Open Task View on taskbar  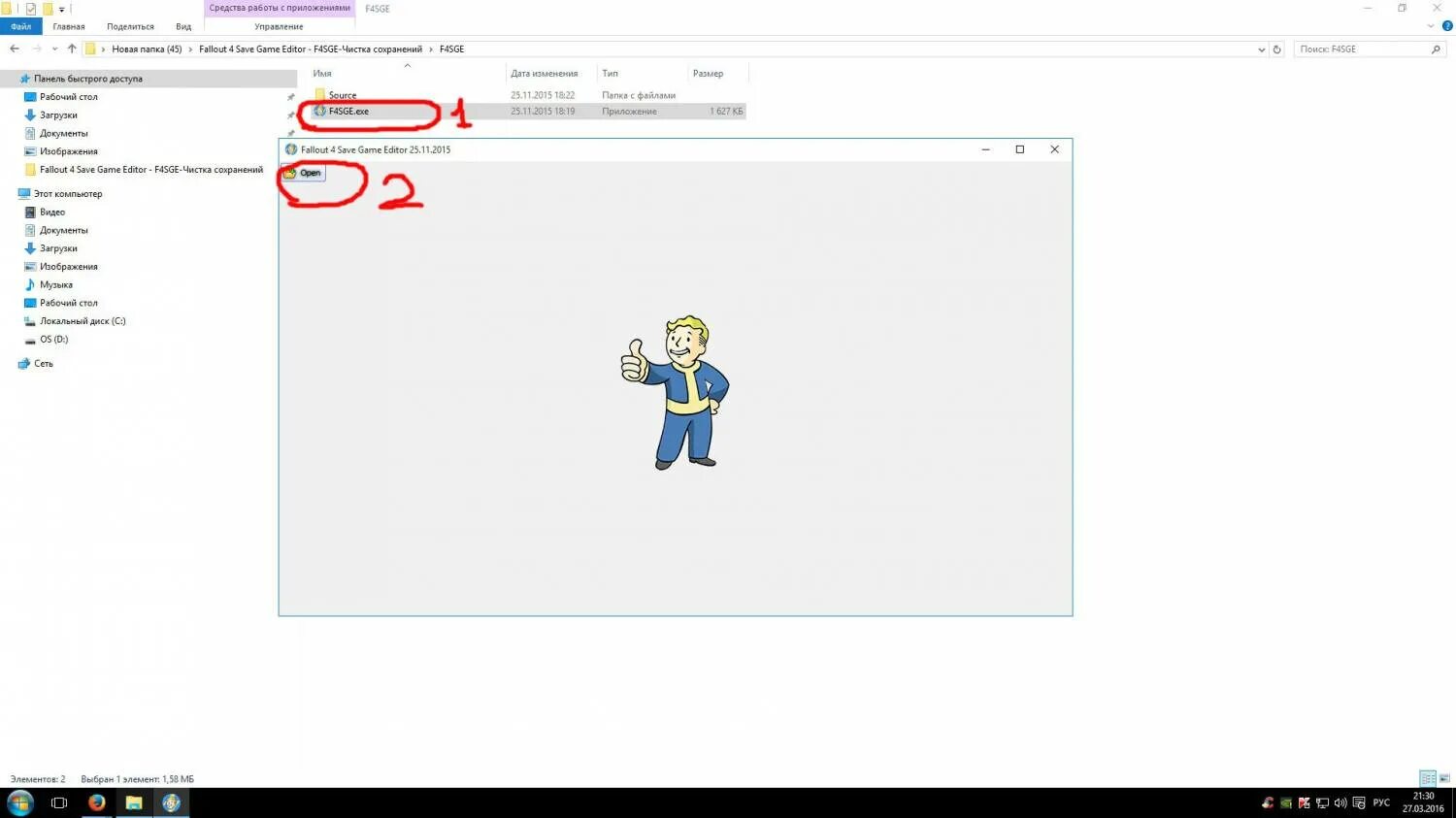(x=59, y=802)
